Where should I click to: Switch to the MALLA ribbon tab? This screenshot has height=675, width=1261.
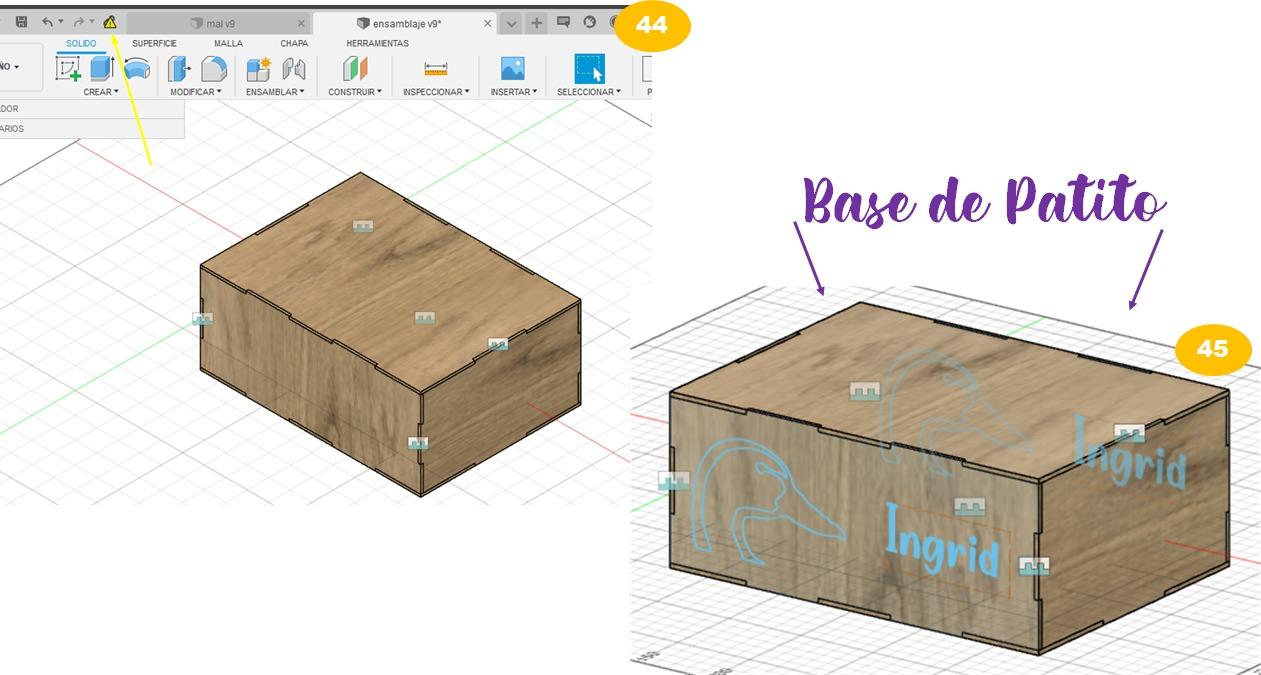point(228,43)
